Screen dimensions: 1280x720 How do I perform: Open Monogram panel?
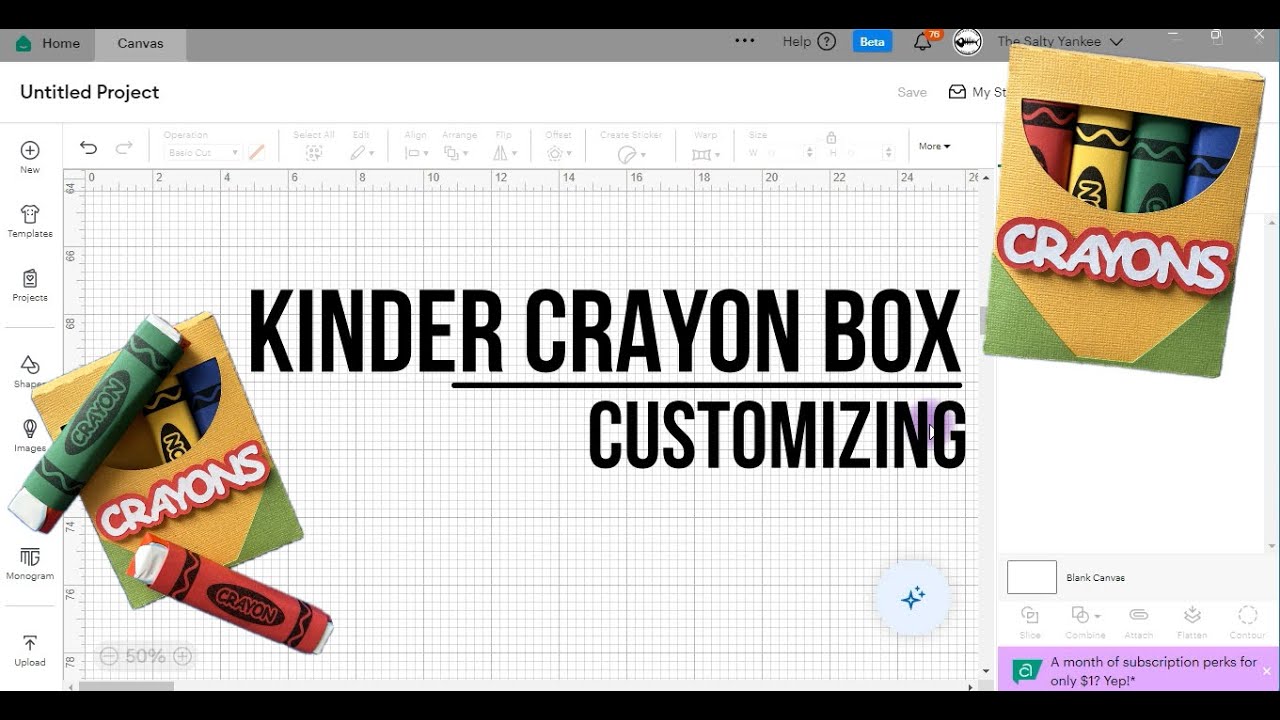(x=30, y=563)
